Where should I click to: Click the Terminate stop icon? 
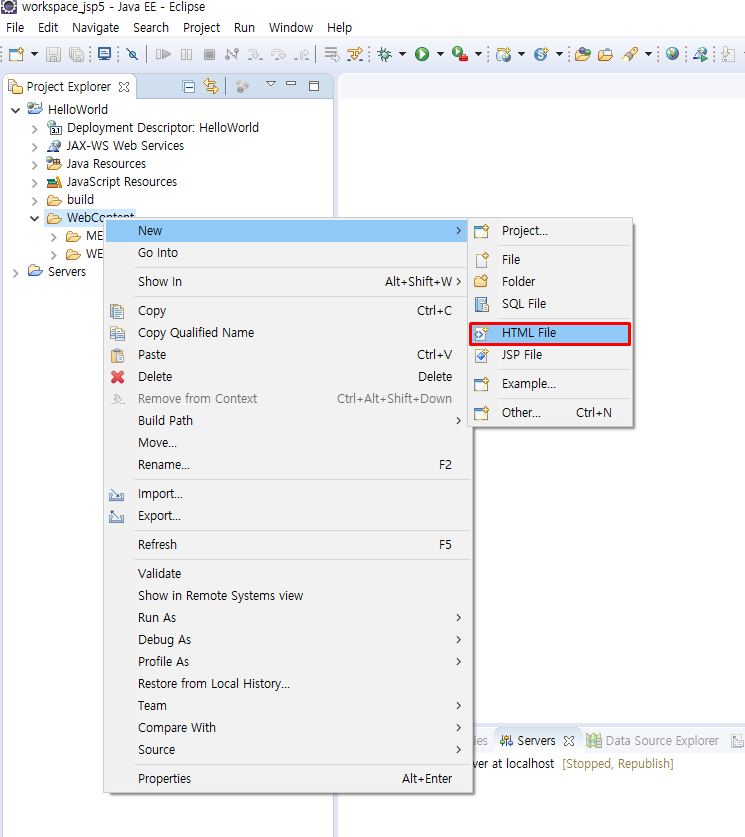click(x=210, y=54)
